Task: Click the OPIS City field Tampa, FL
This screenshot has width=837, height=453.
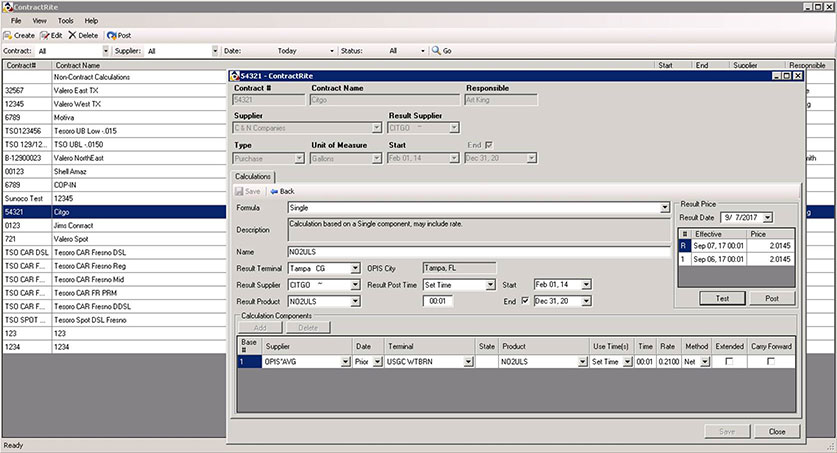Action: [x=459, y=268]
